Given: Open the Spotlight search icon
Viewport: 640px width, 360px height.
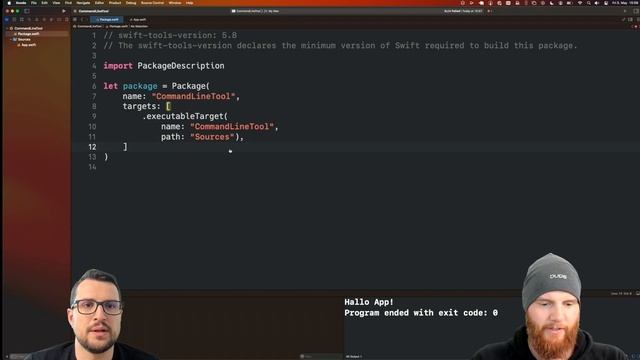Looking at the screenshot, I should 588,3.
